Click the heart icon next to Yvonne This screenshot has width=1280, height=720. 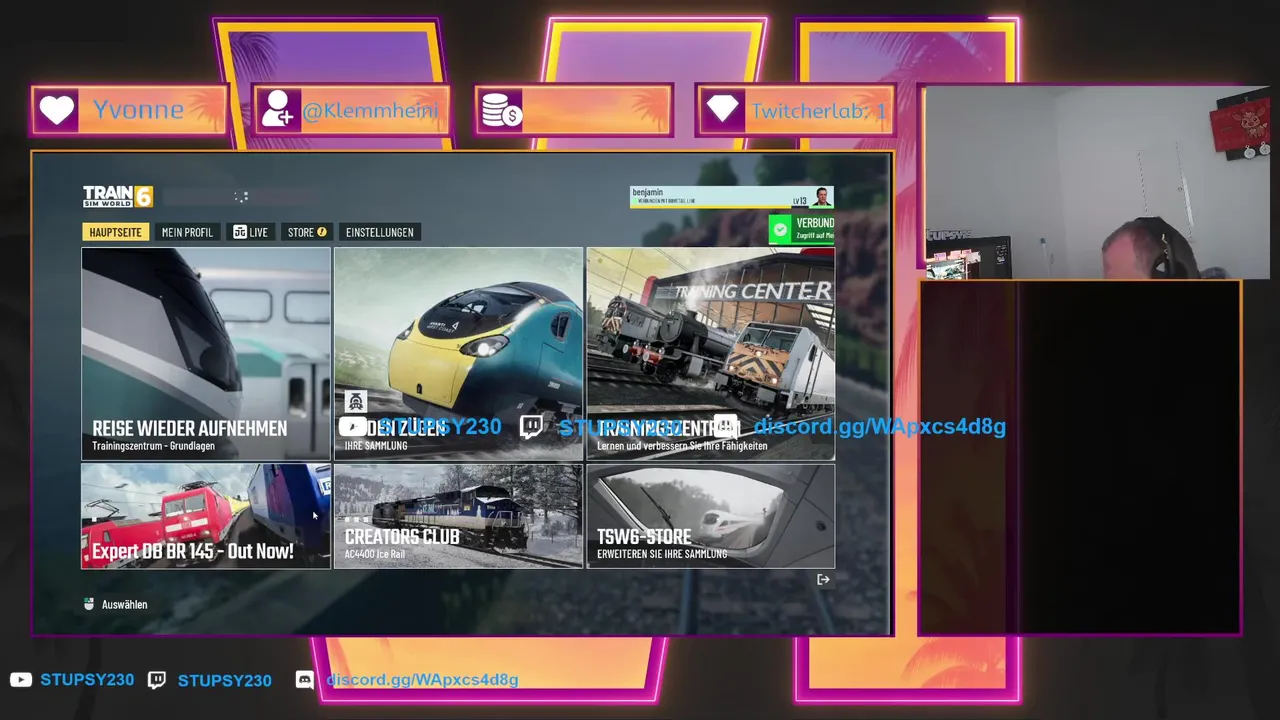[58, 110]
